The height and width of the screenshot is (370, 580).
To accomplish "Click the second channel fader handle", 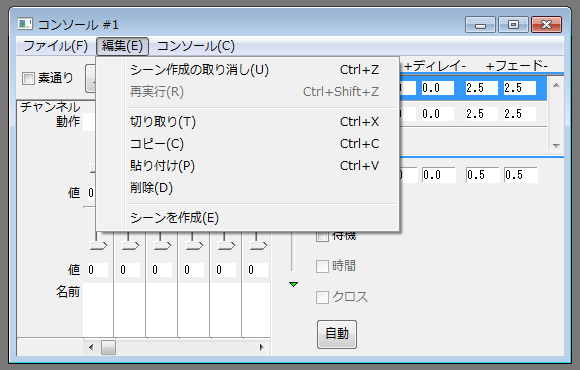I will [x=130, y=246].
